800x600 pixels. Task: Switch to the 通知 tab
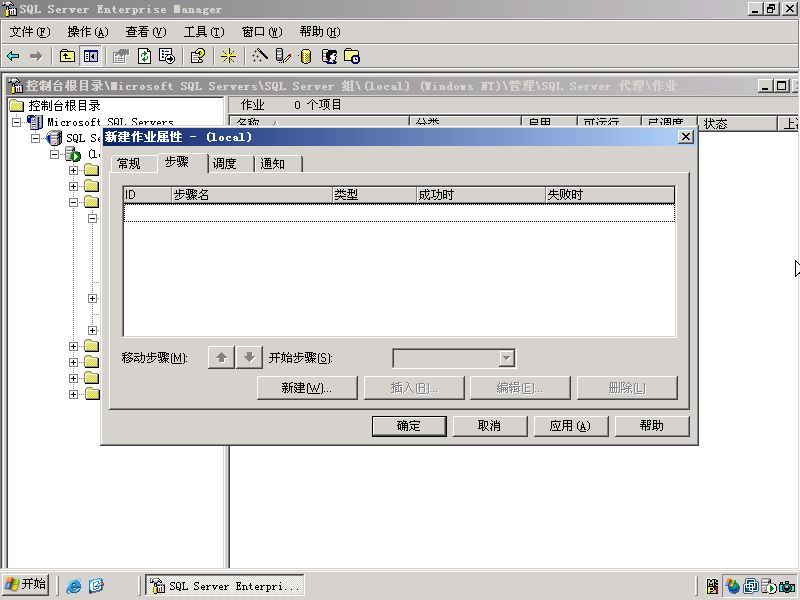[x=278, y=164]
